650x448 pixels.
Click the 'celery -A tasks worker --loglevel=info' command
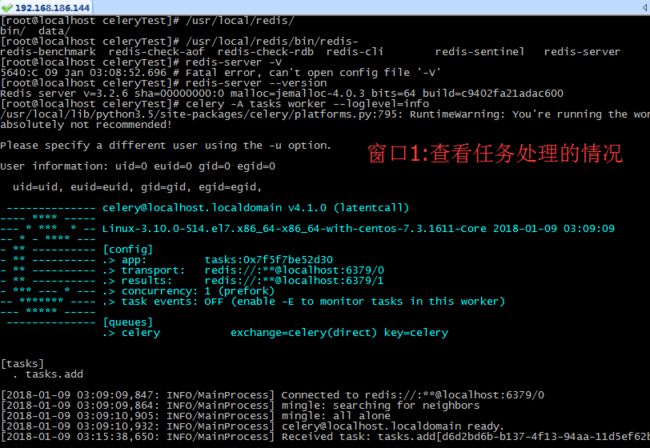point(307,104)
